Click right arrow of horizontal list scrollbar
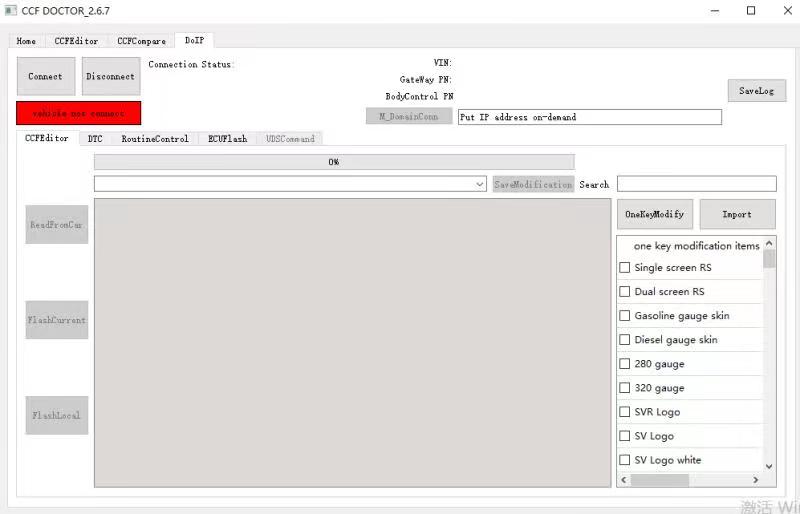 [x=756, y=480]
